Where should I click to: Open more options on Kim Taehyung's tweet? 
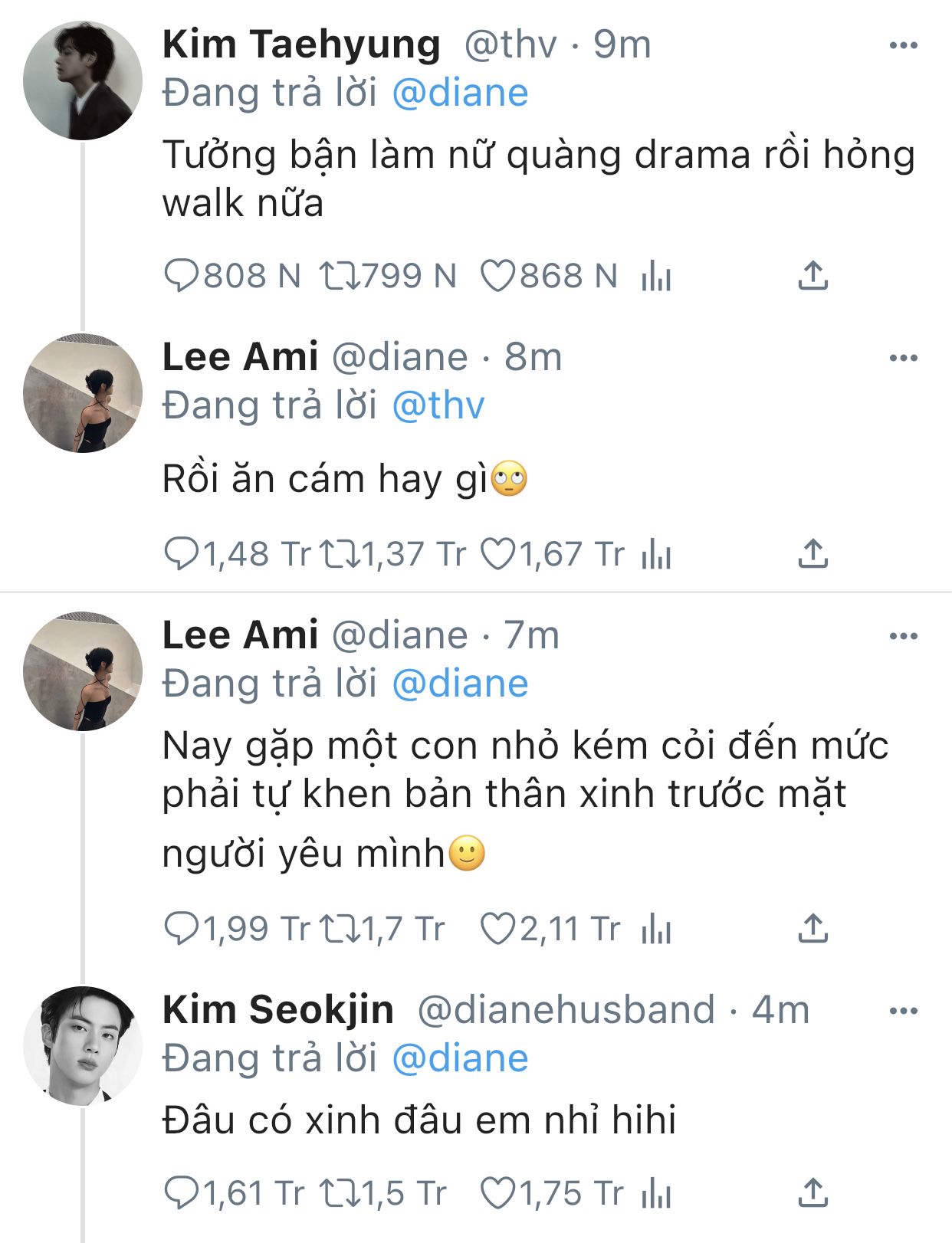(903, 46)
